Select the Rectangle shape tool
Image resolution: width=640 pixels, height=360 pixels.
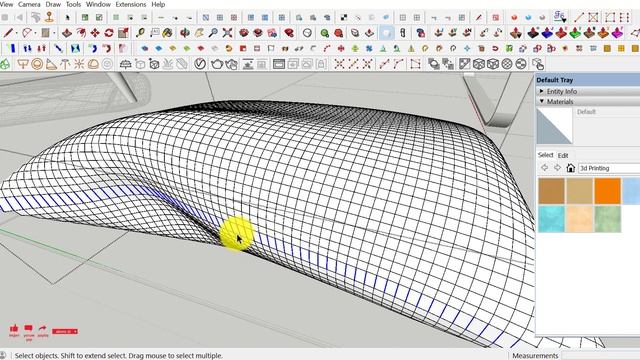click(x=46, y=33)
